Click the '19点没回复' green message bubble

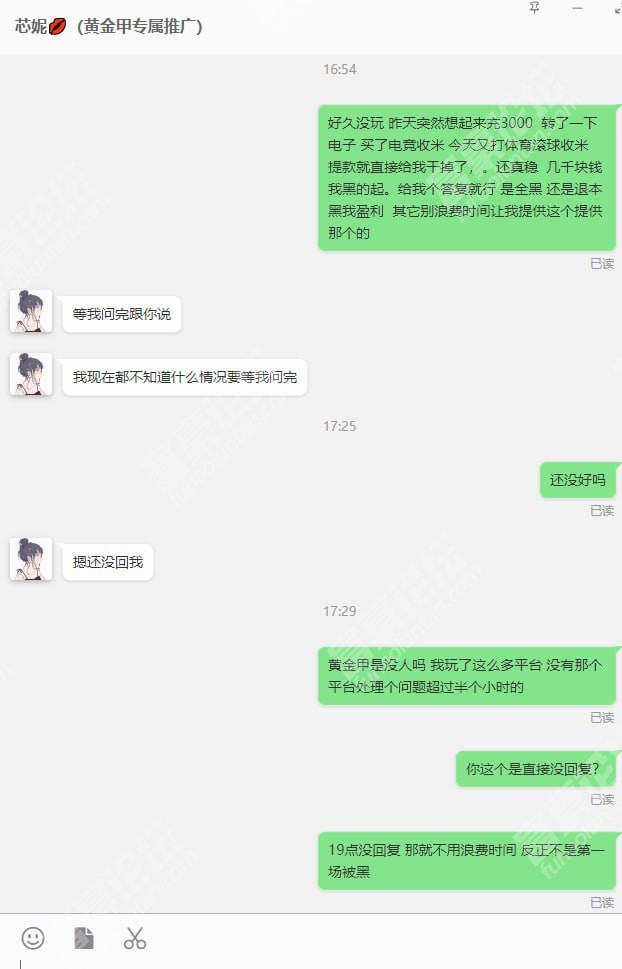[x=467, y=861]
